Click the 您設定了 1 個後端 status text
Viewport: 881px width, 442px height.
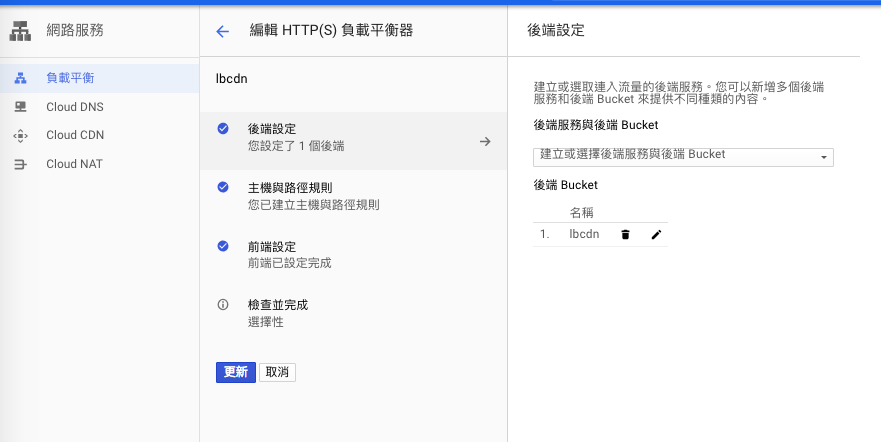coord(296,147)
